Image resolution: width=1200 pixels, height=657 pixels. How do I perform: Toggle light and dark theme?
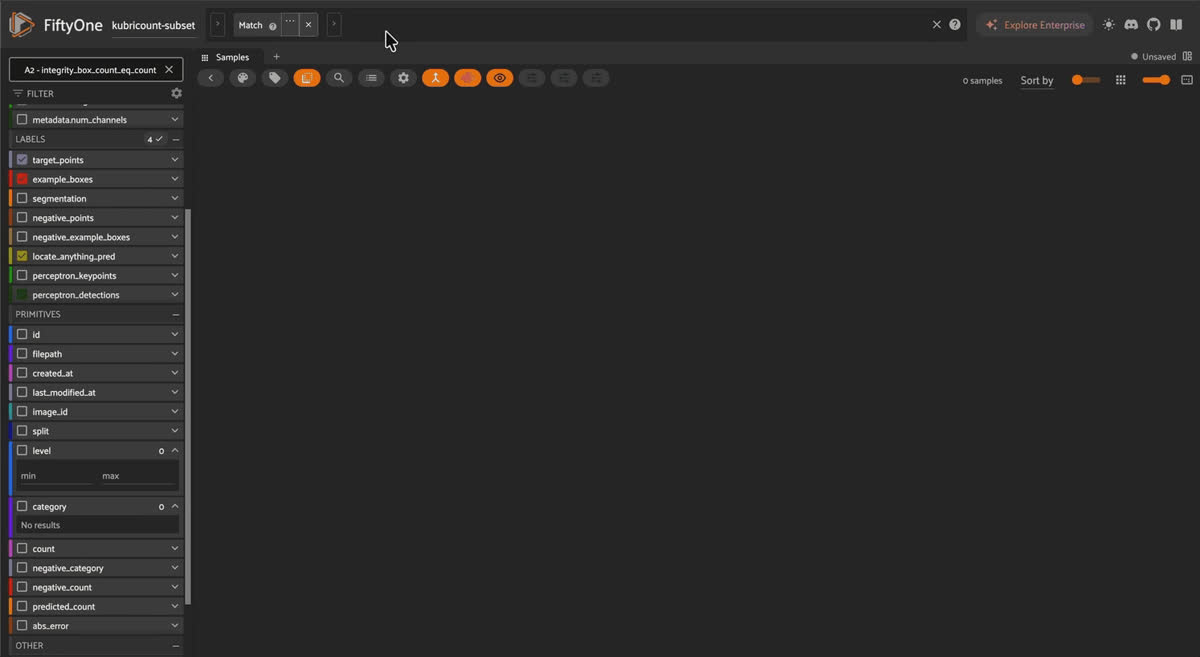pos(1108,25)
